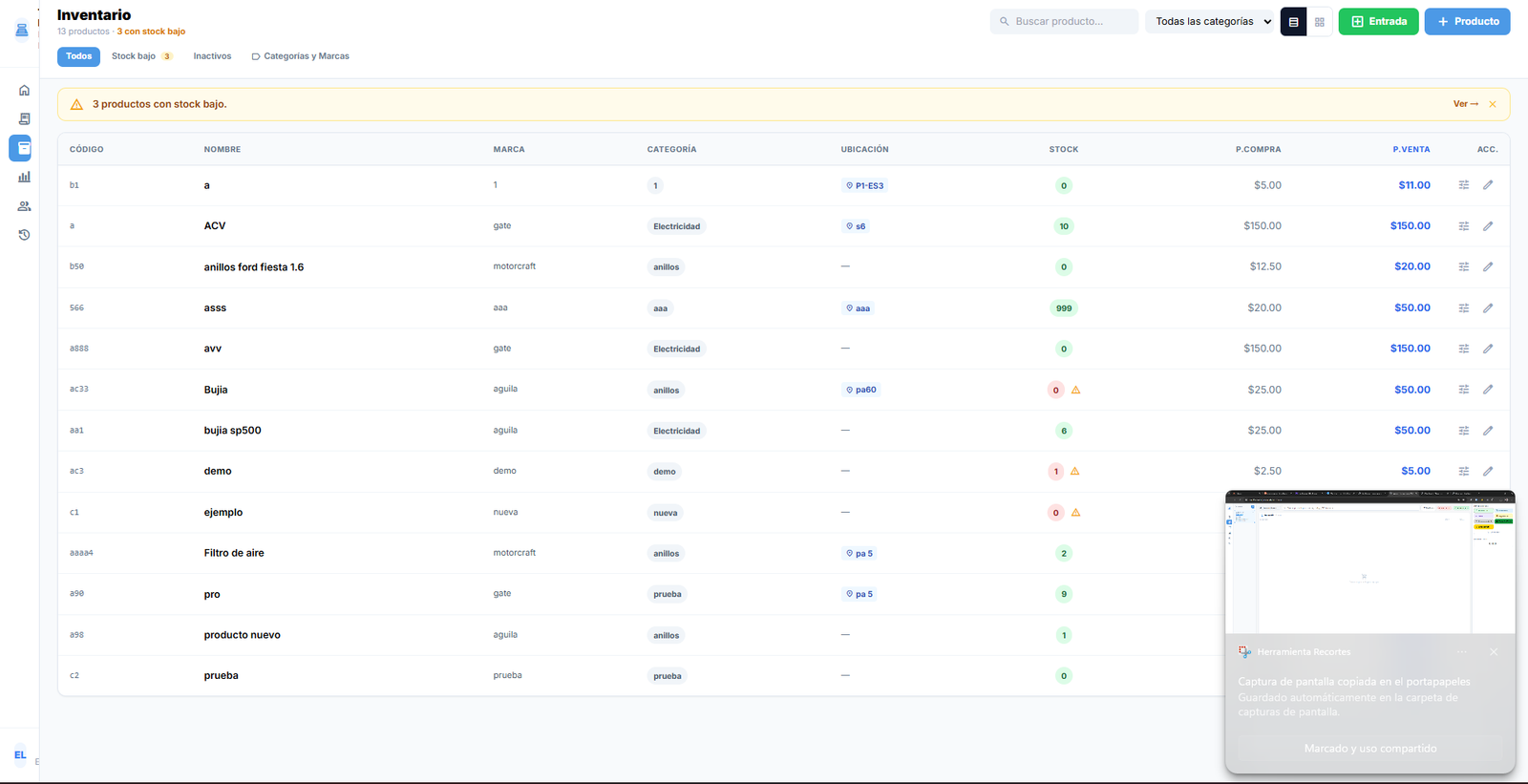Open the three-dot menu in Recortes notification

click(x=1462, y=652)
